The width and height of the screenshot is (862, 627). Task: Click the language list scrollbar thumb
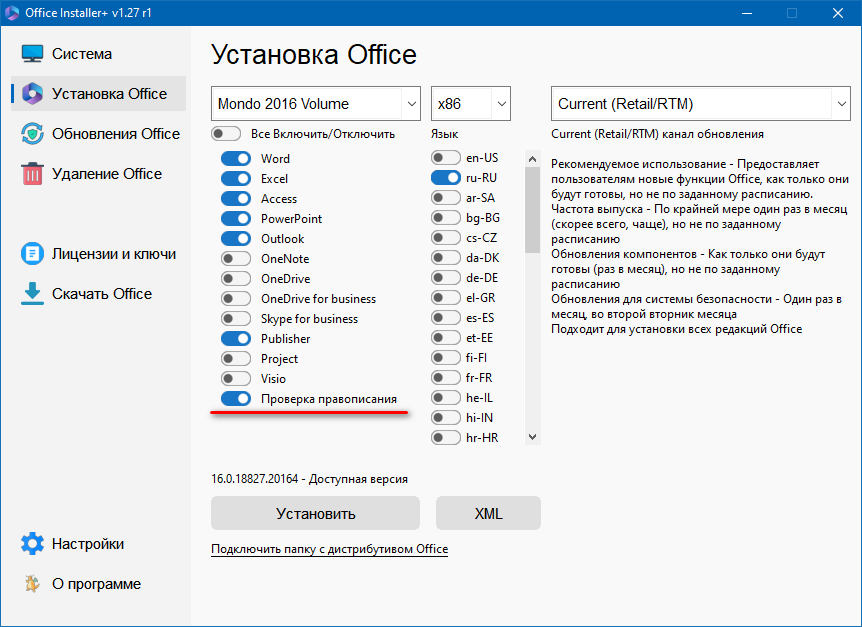[532, 210]
